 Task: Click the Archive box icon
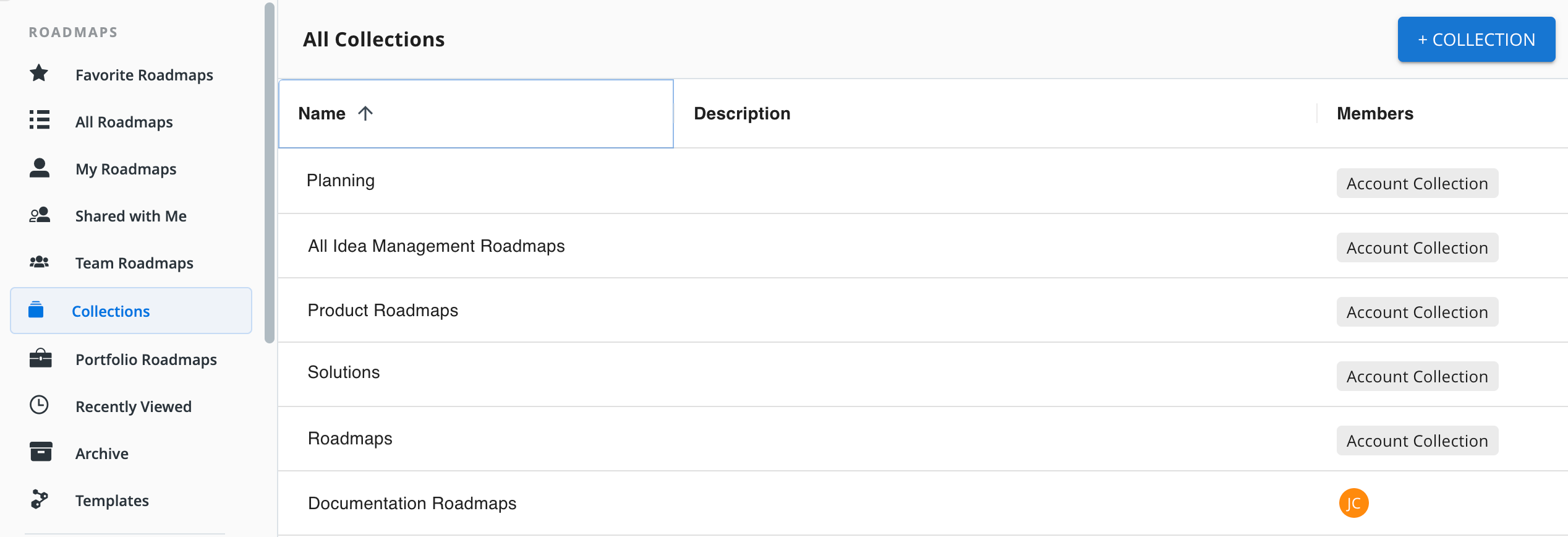(40, 452)
